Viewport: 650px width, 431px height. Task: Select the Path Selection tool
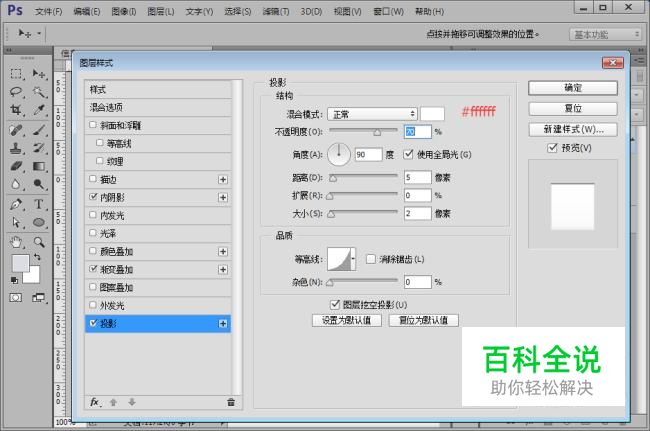(x=16, y=223)
